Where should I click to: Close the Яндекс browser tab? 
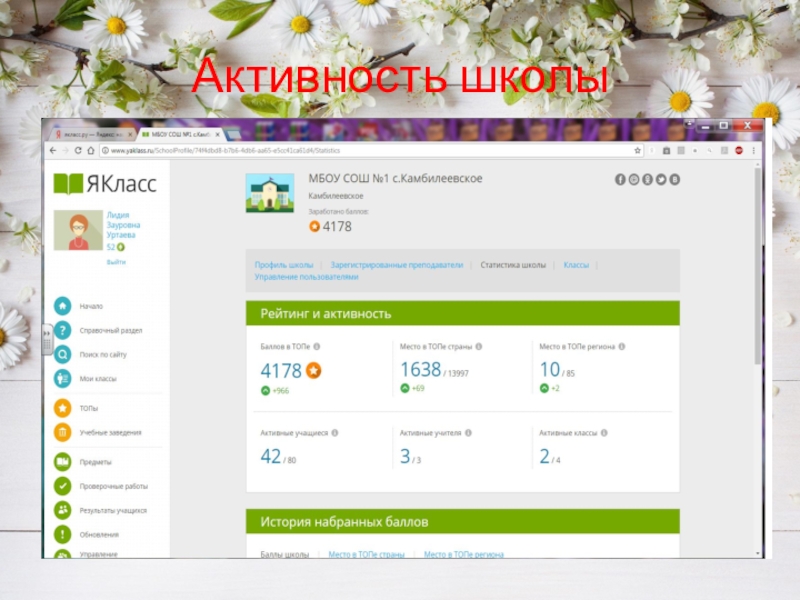[130, 134]
